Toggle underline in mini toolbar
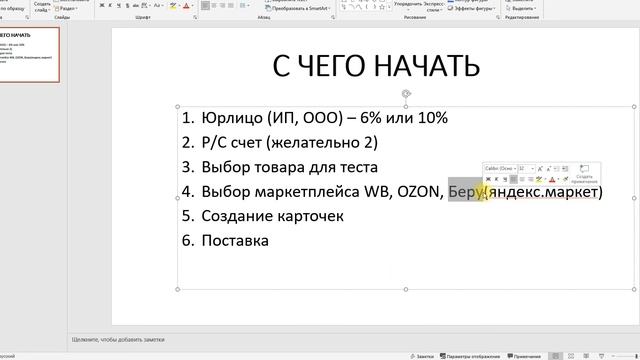640x360 pixels. point(505,179)
